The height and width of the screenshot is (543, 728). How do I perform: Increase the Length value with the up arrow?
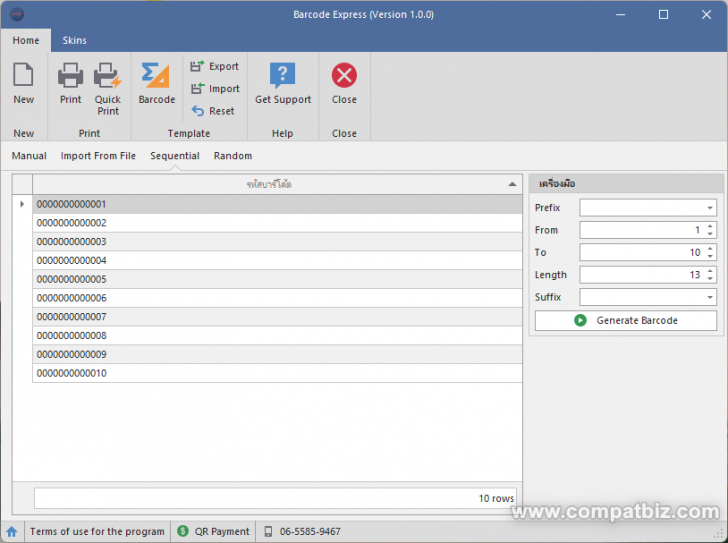point(710,271)
